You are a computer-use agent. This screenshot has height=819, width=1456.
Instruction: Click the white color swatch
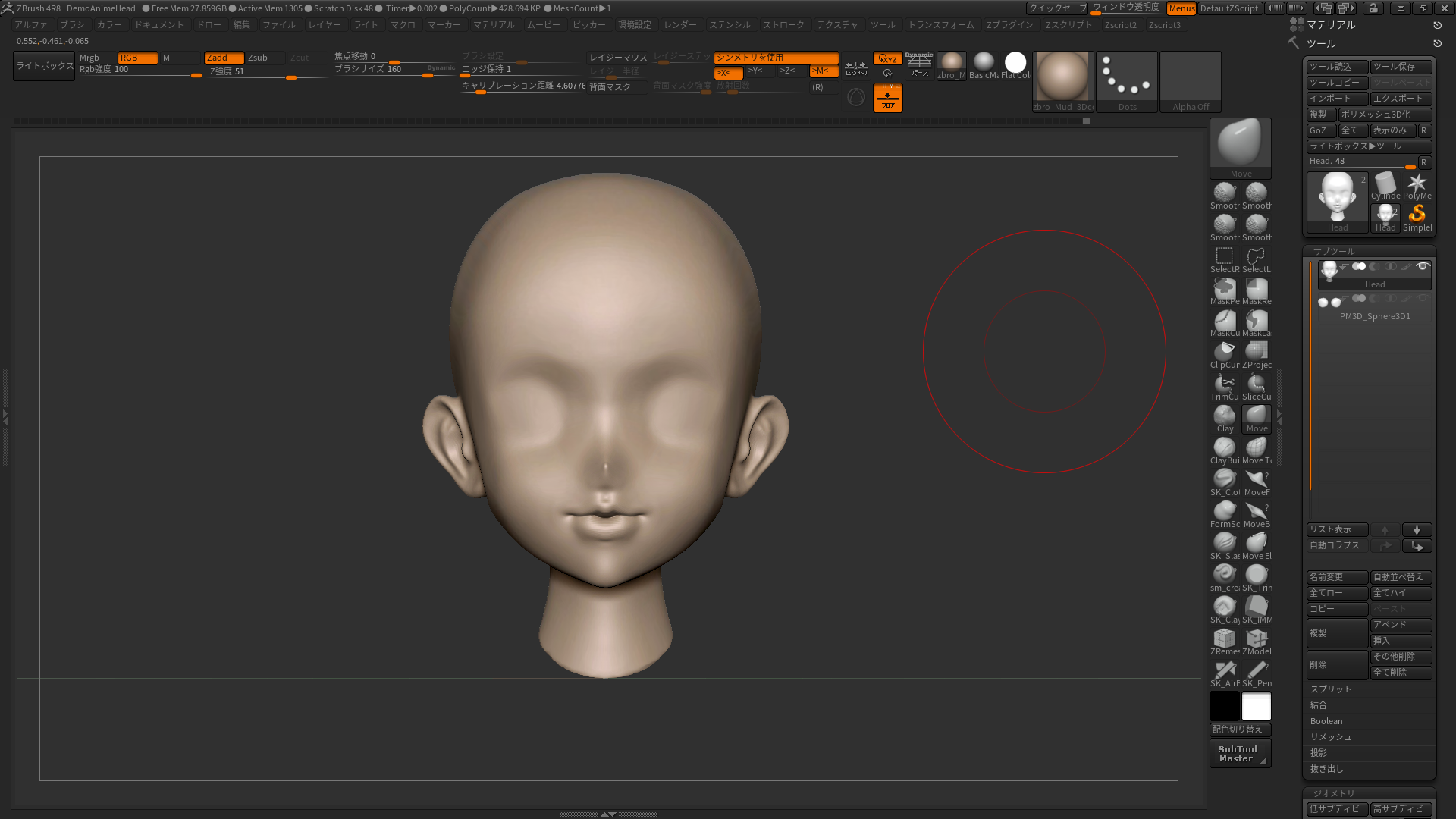coord(1256,706)
